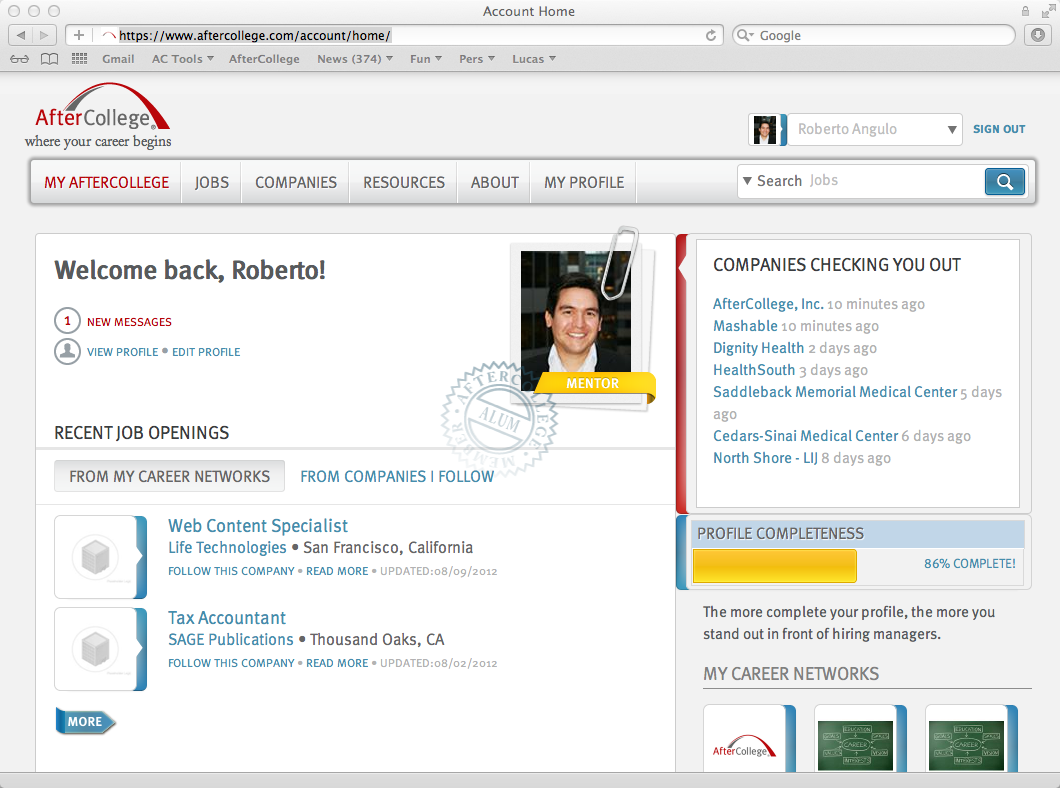
Task: Expand the News (374) bookmarks folder
Action: click(x=355, y=59)
